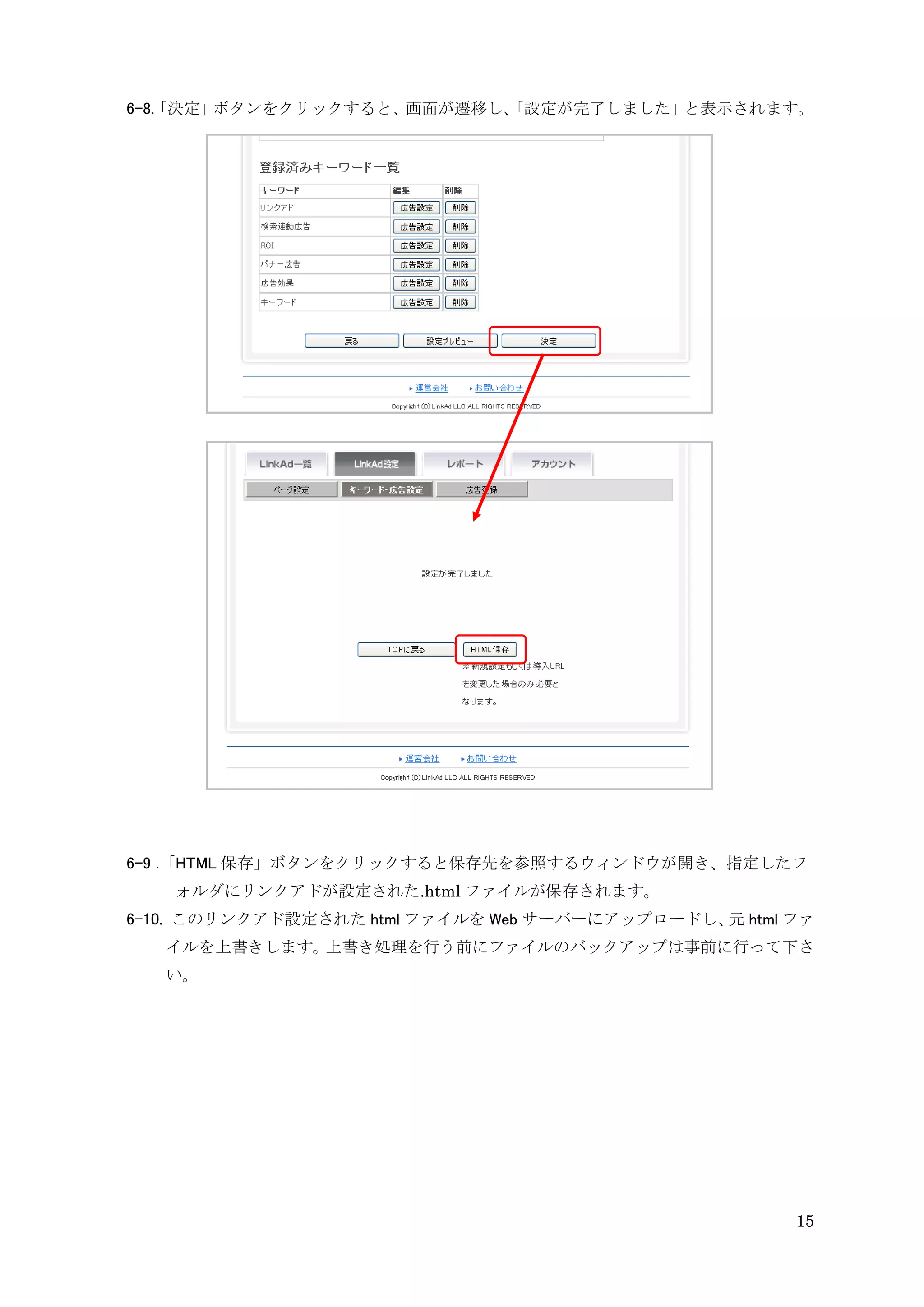
Task: Click 広告設定 button for リンクアド row
Action: pos(416,208)
